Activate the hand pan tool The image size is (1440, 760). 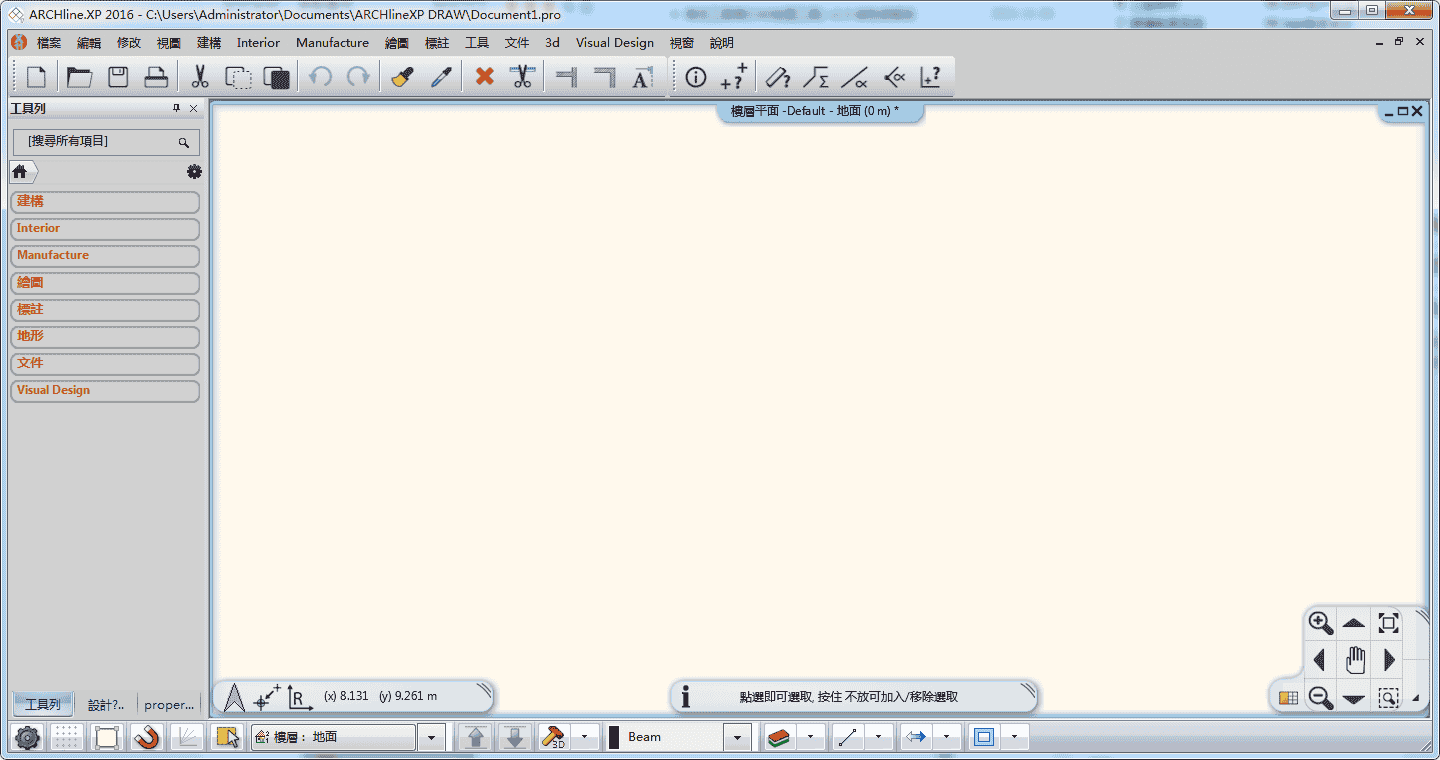(1355, 660)
